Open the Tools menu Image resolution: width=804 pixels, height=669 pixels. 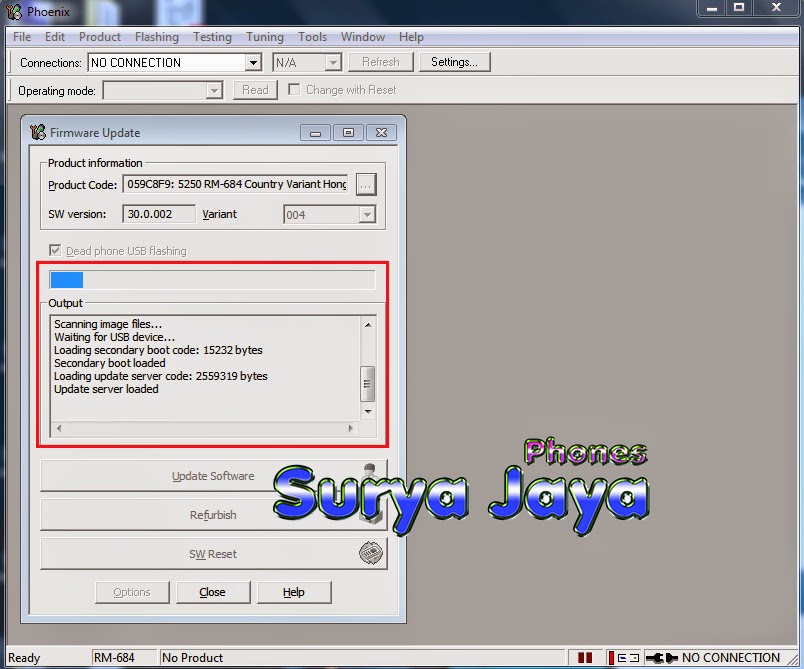pos(312,37)
